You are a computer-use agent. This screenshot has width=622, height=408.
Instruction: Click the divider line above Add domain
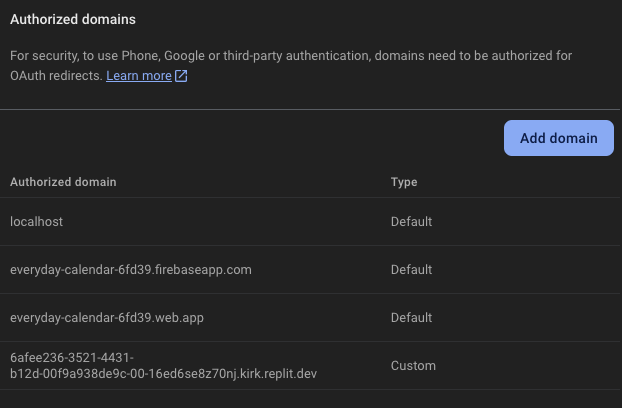[310, 109]
